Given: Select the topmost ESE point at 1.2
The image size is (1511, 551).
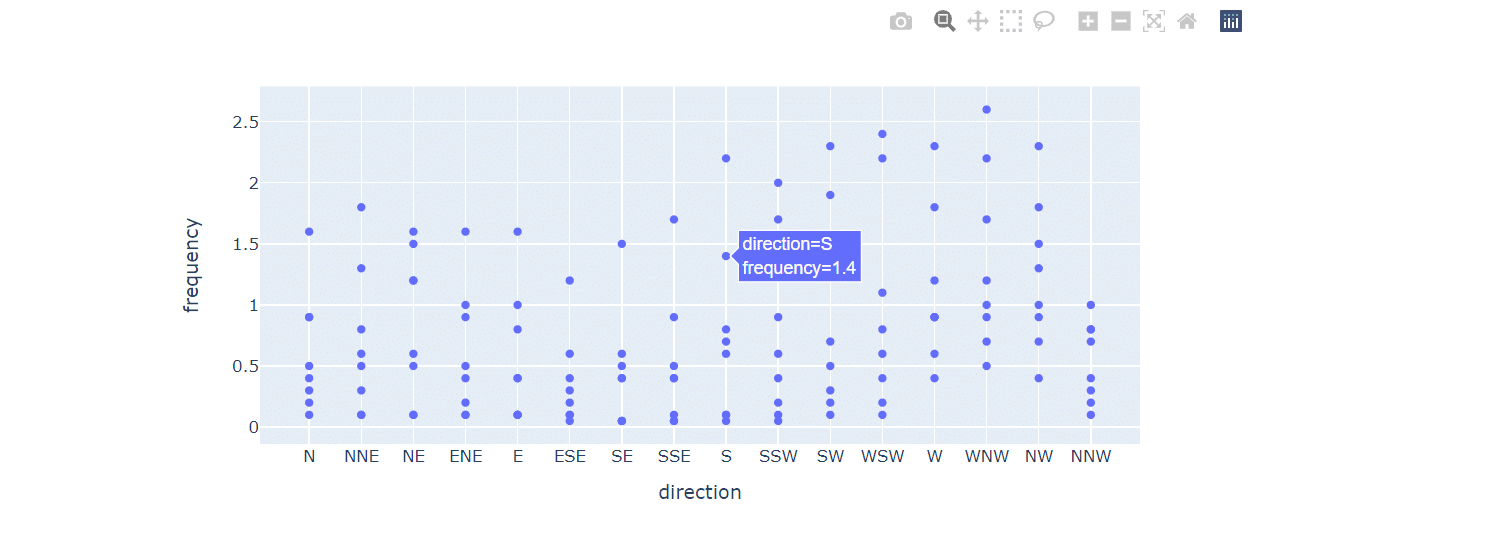Looking at the screenshot, I should click(x=570, y=280).
